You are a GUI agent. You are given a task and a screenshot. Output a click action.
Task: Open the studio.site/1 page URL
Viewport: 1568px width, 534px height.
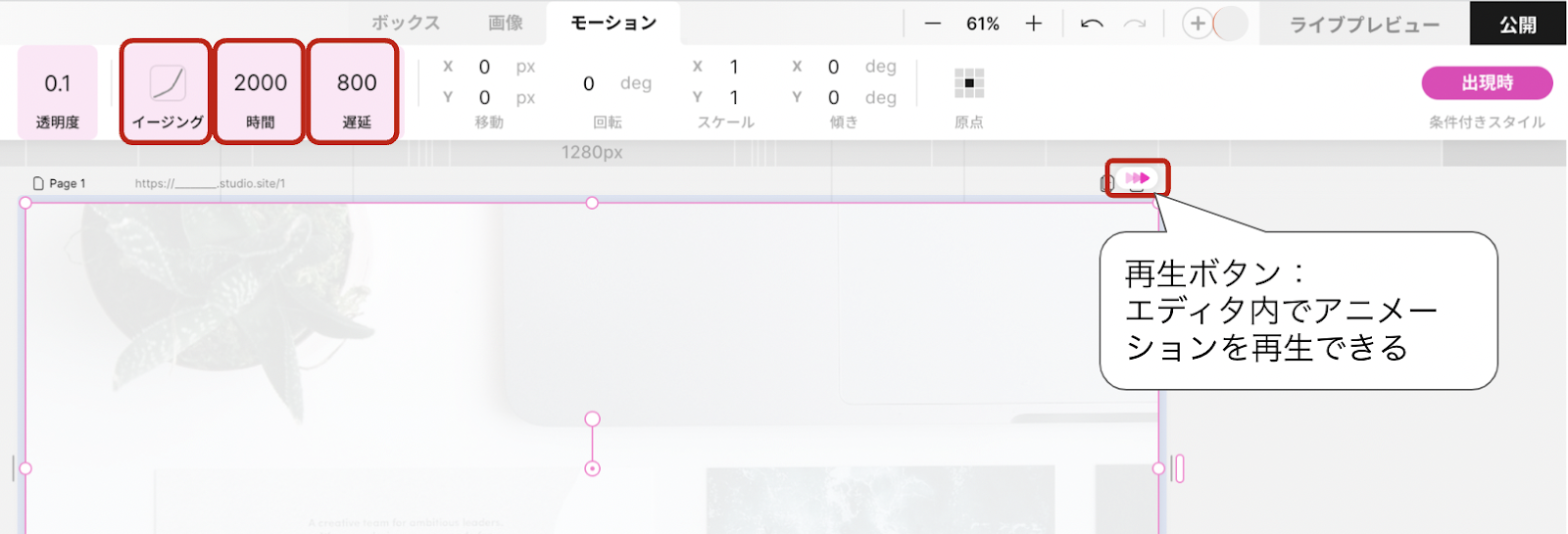(210, 183)
